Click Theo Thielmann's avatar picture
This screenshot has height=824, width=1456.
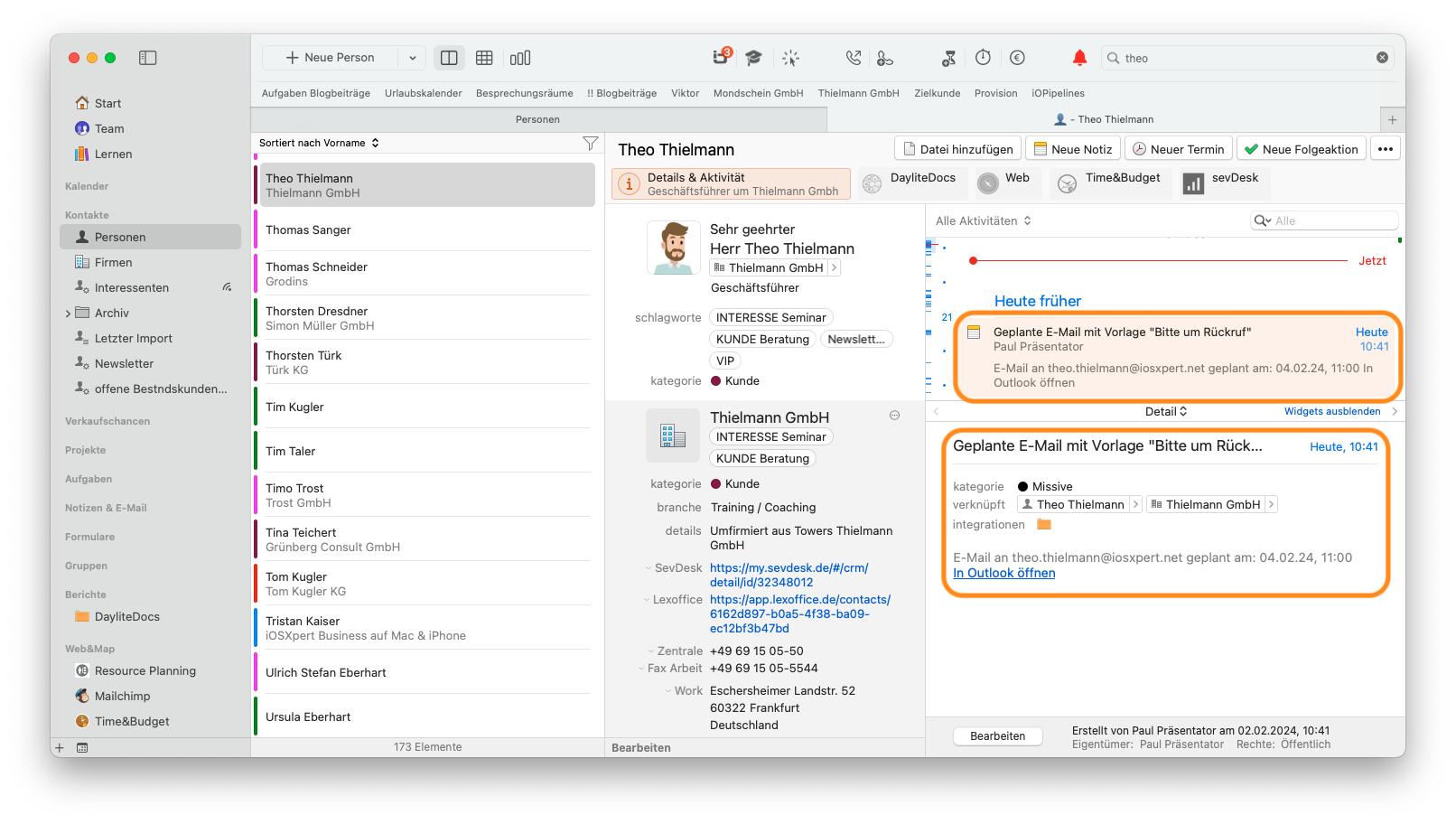[x=674, y=248]
